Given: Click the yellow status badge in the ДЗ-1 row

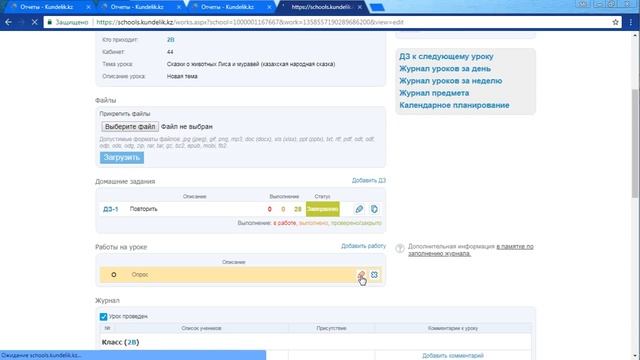Looking at the screenshot, I should click(322, 209).
